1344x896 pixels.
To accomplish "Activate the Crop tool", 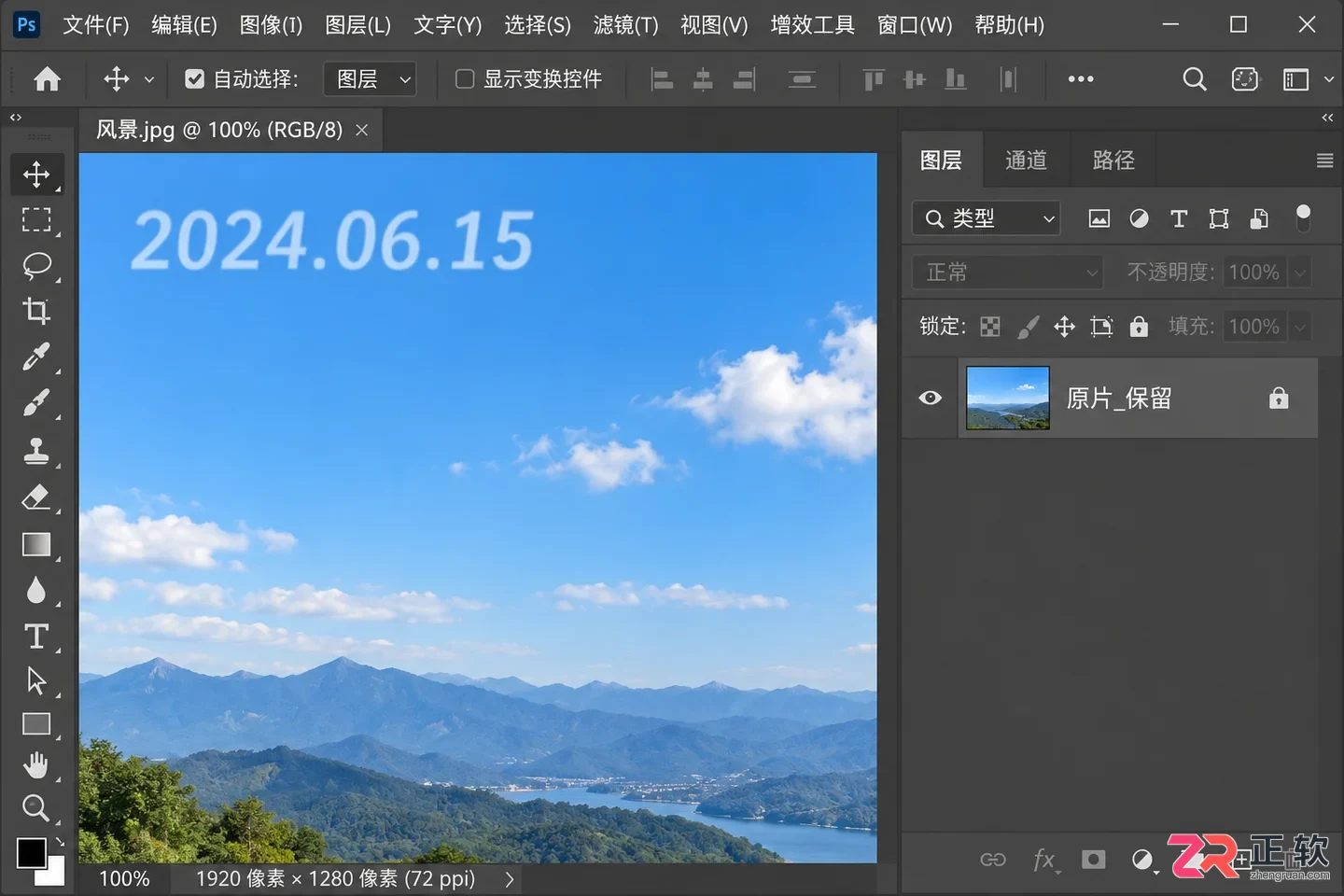I will [x=36, y=311].
